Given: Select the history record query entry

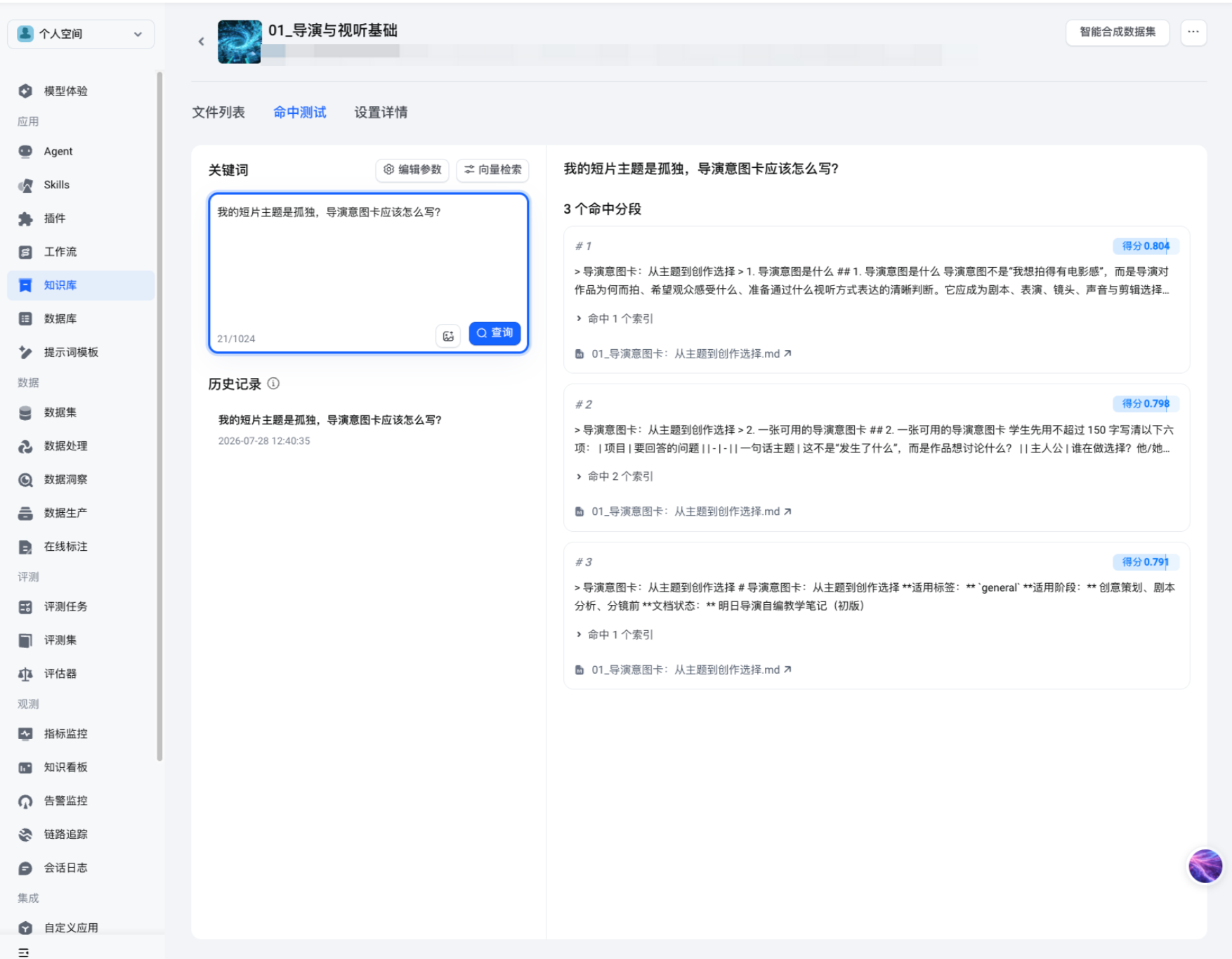Looking at the screenshot, I should (x=329, y=420).
